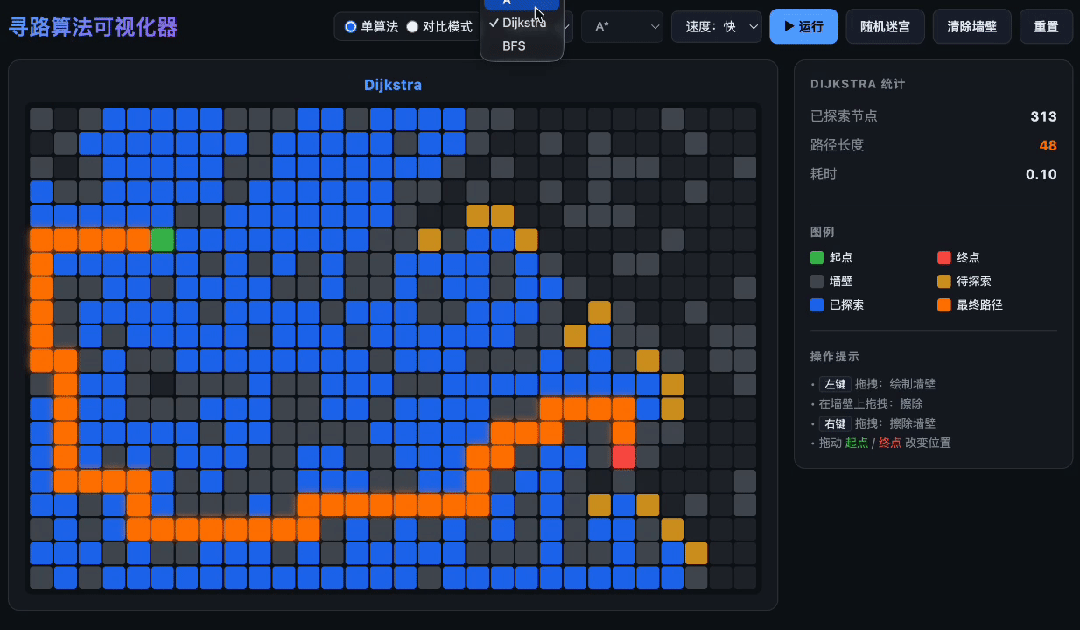Click the blue 已探索 legend icon
This screenshot has width=1080, height=630.
[817, 304]
